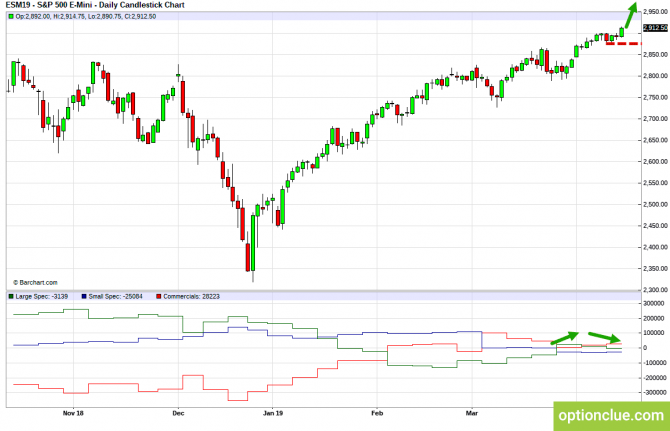This screenshot has height=431, width=670.
Task: Click the © Barchart.com credit text
Action: pyautogui.click(x=35, y=283)
